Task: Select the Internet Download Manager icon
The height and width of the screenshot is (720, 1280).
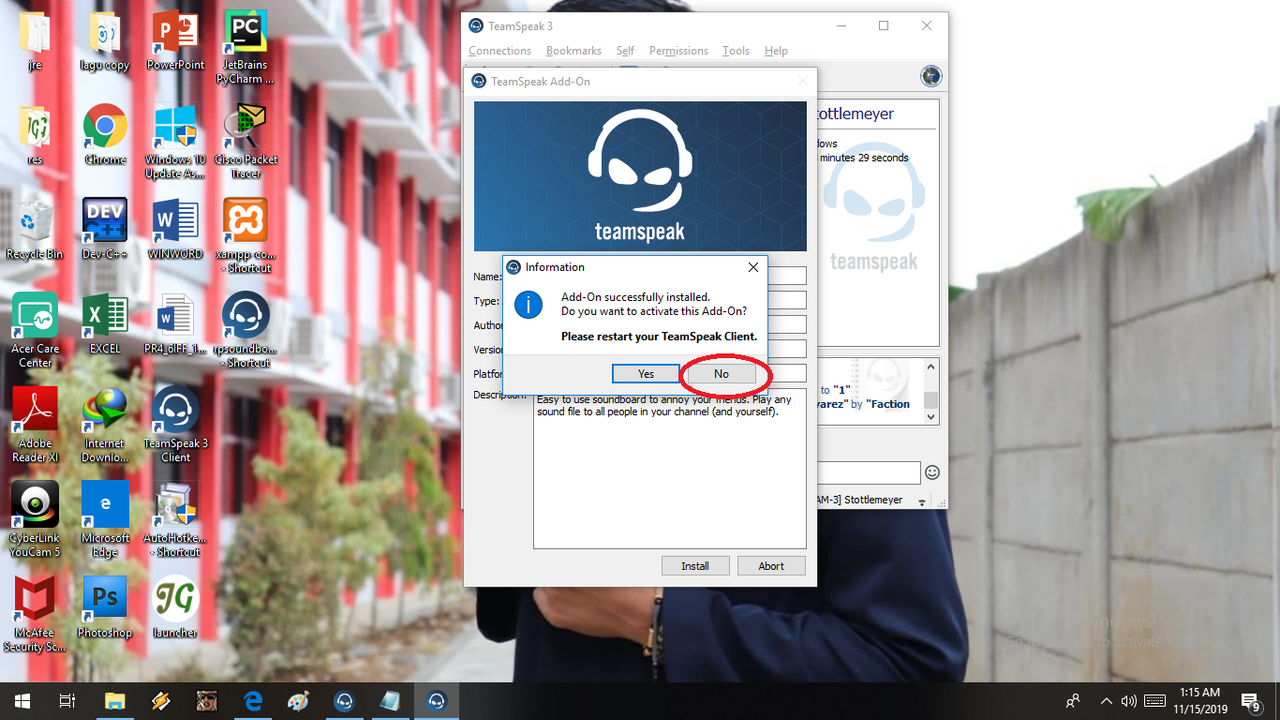Action: coord(105,424)
